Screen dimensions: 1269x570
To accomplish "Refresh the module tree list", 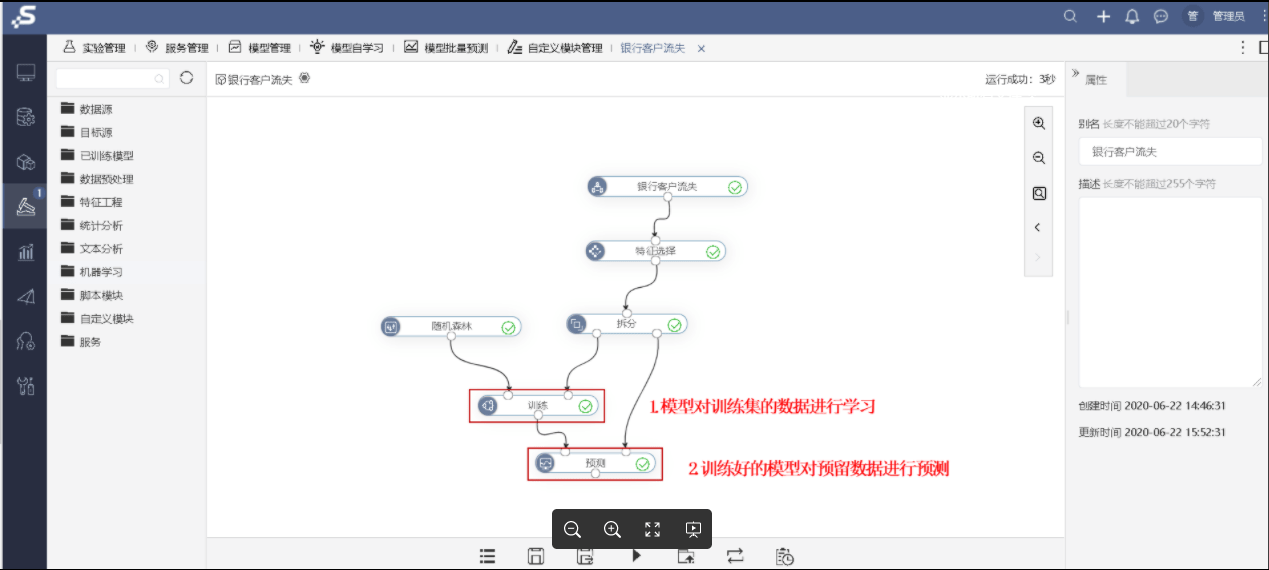I will (186, 78).
